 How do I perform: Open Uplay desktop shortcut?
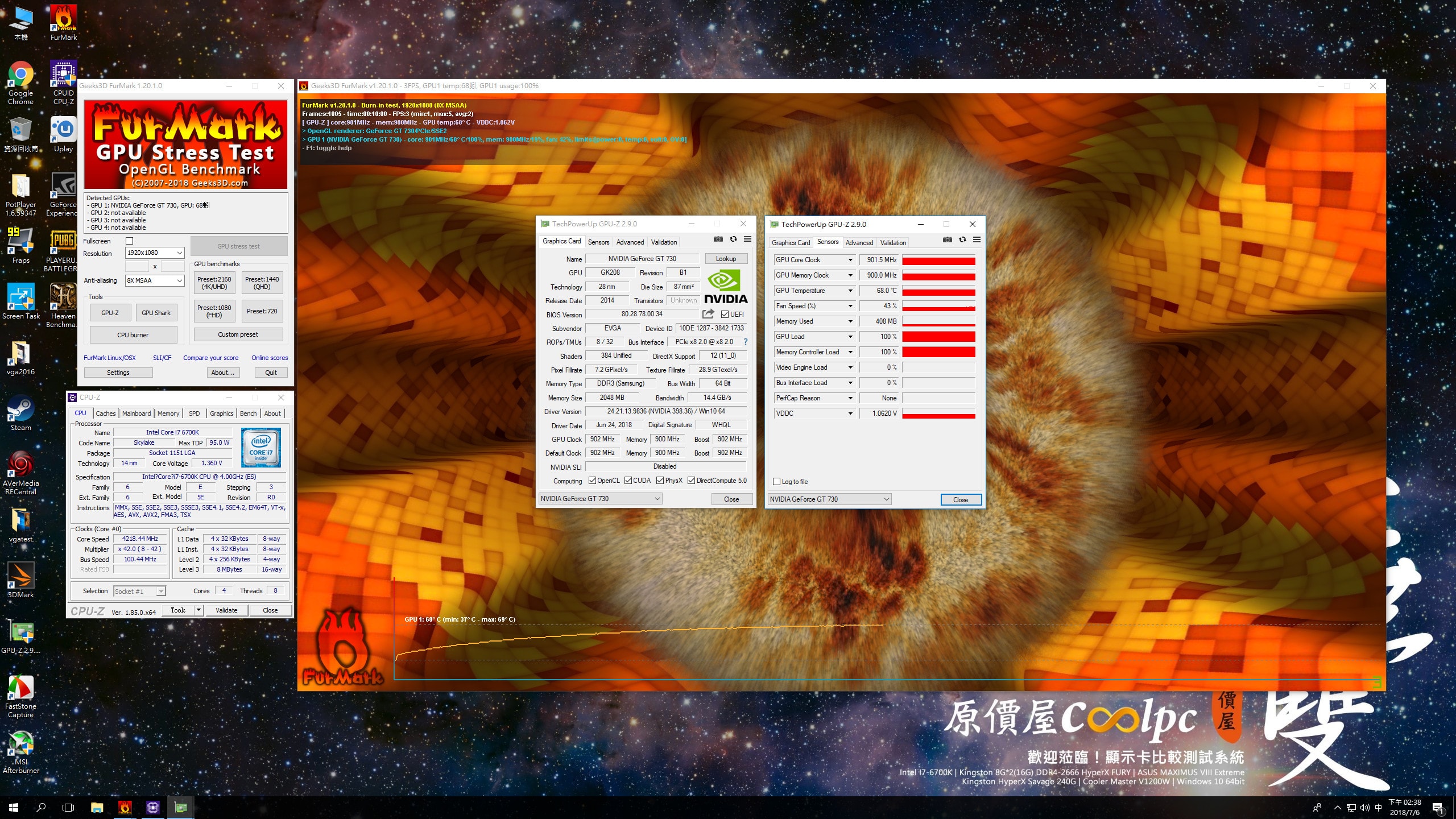[64, 135]
